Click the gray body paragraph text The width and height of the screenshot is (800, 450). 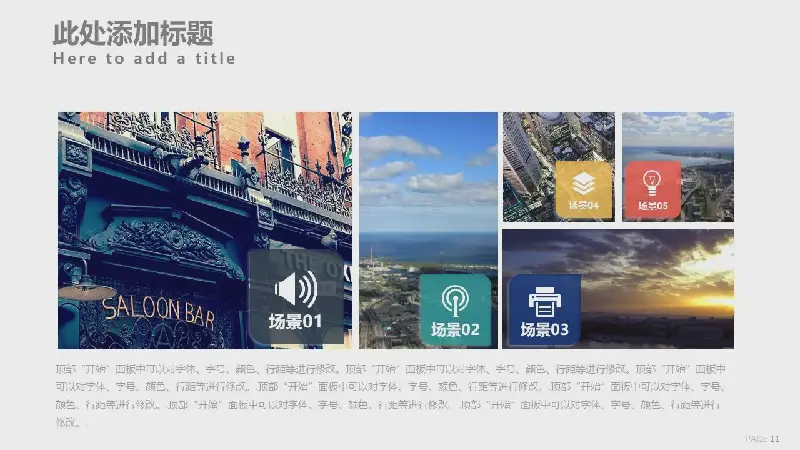pyautogui.click(x=391, y=395)
